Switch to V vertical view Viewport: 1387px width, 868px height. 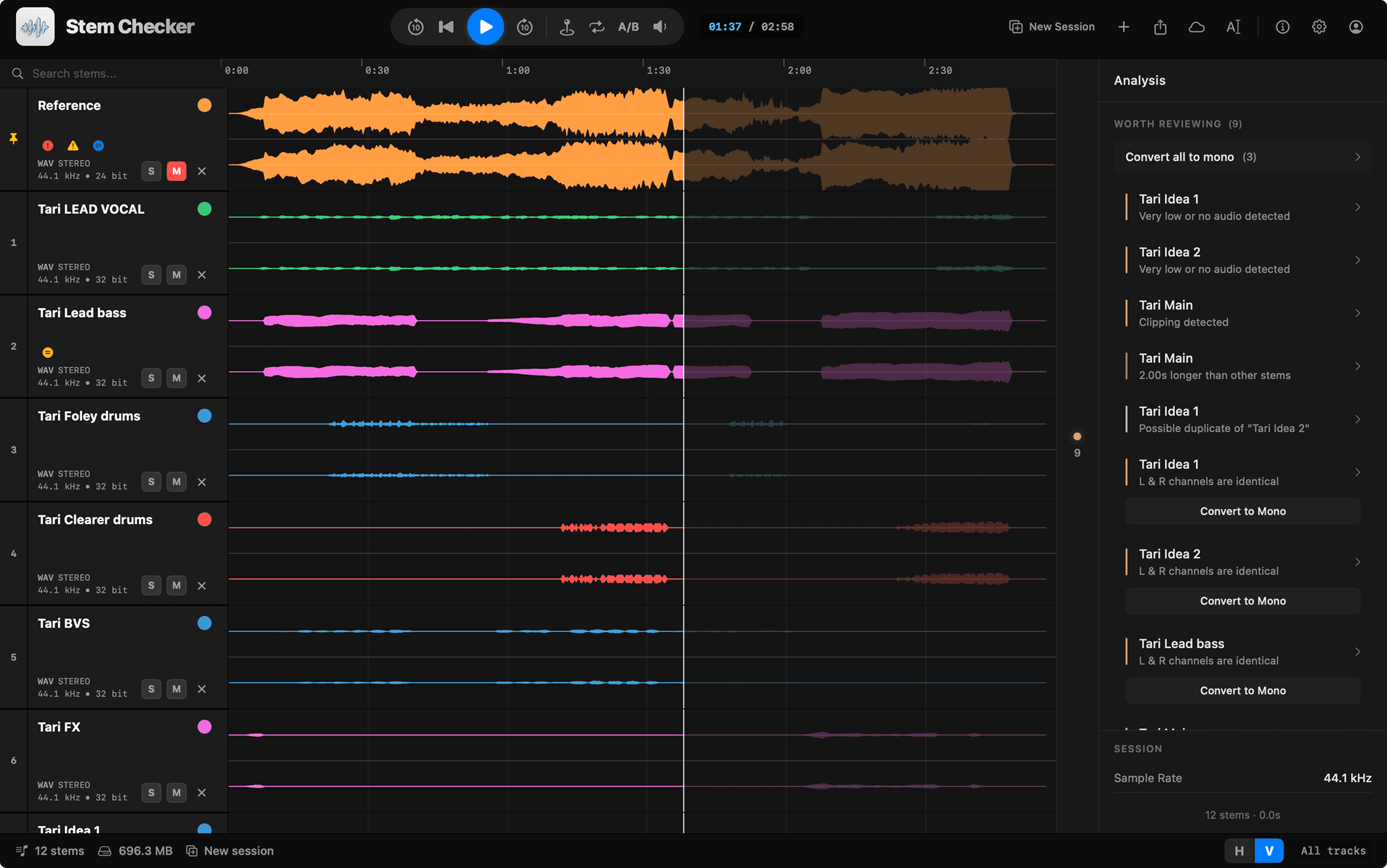pyautogui.click(x=1269, y=851)
